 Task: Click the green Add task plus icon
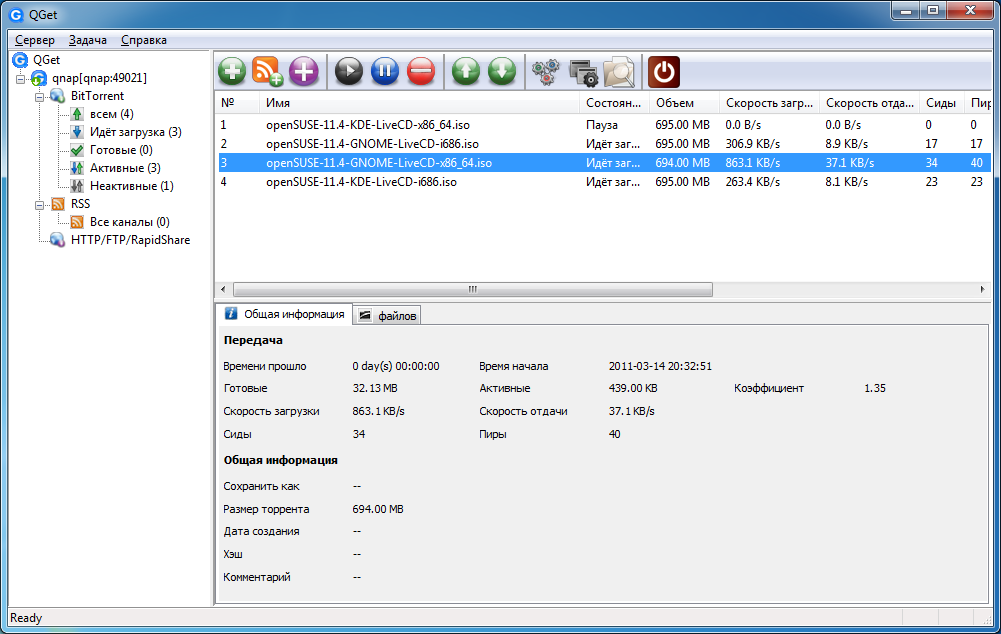pos(232,71)
